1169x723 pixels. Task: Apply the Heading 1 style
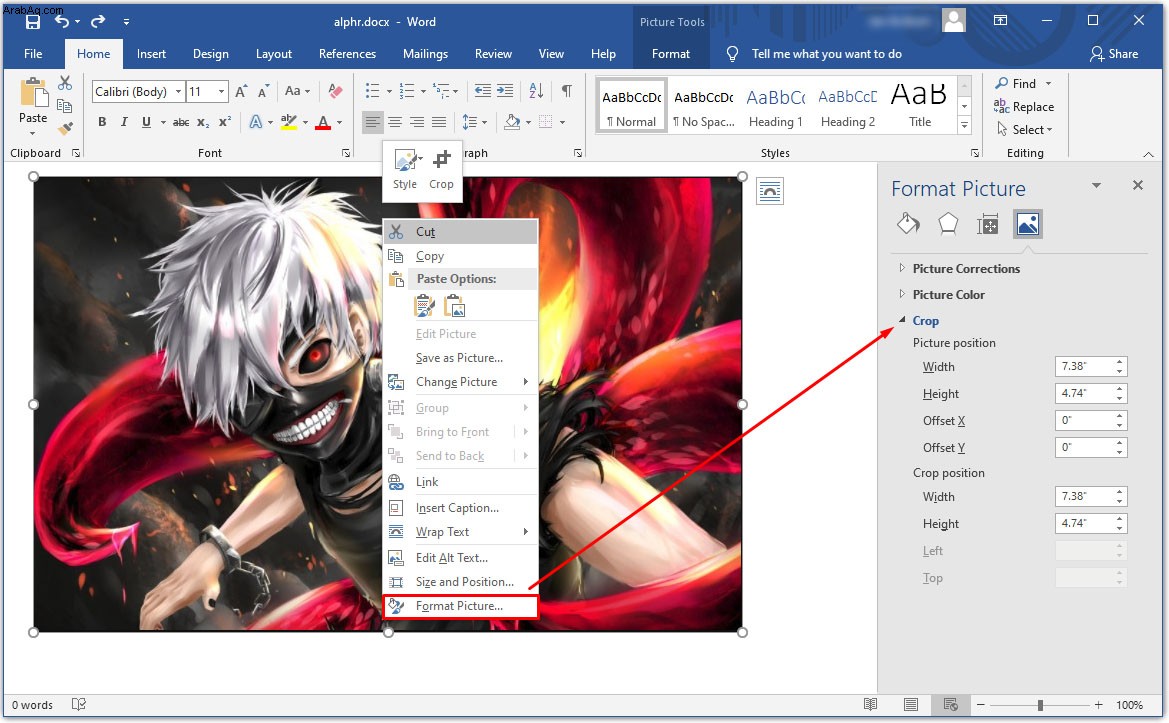pyautogui.click(x=776, y=106)
